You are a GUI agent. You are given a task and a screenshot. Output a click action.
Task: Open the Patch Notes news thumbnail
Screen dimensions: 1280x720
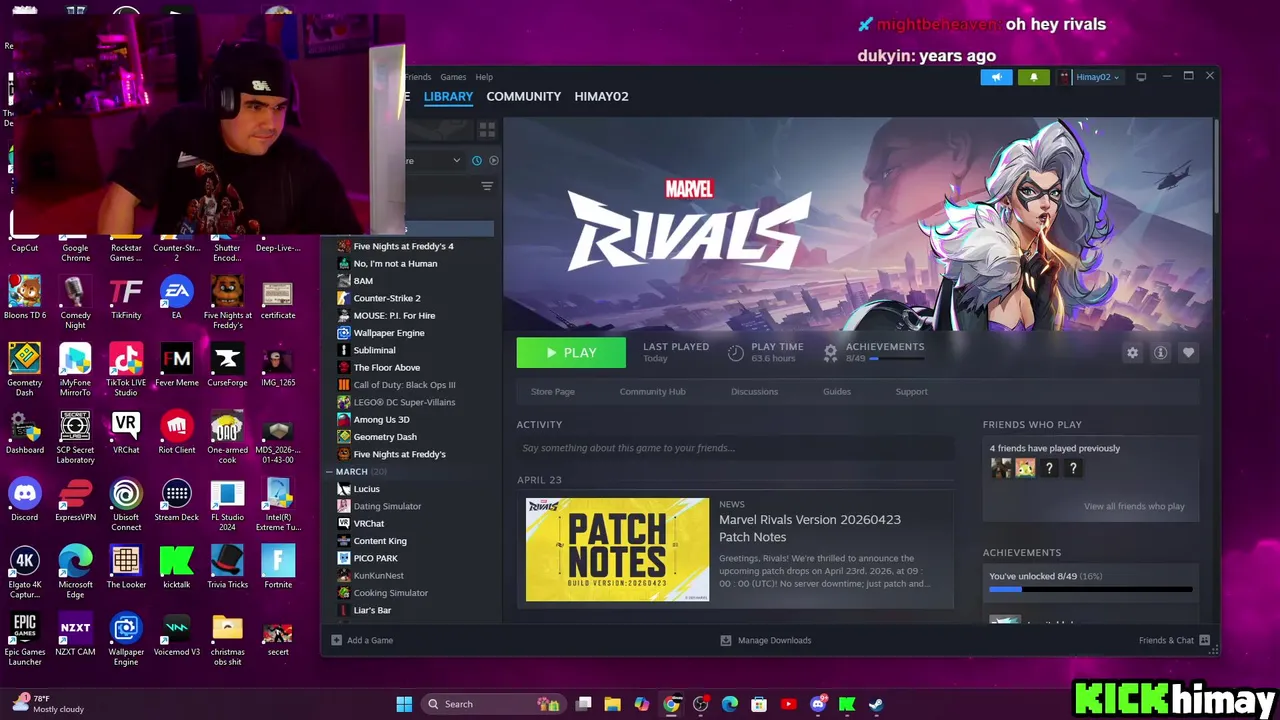617,549
